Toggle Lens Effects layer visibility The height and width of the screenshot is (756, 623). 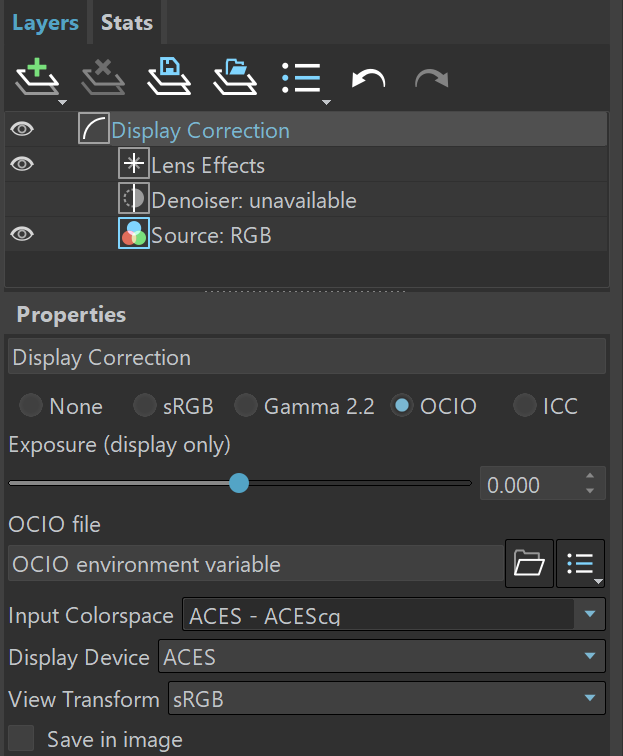[22, 164]
